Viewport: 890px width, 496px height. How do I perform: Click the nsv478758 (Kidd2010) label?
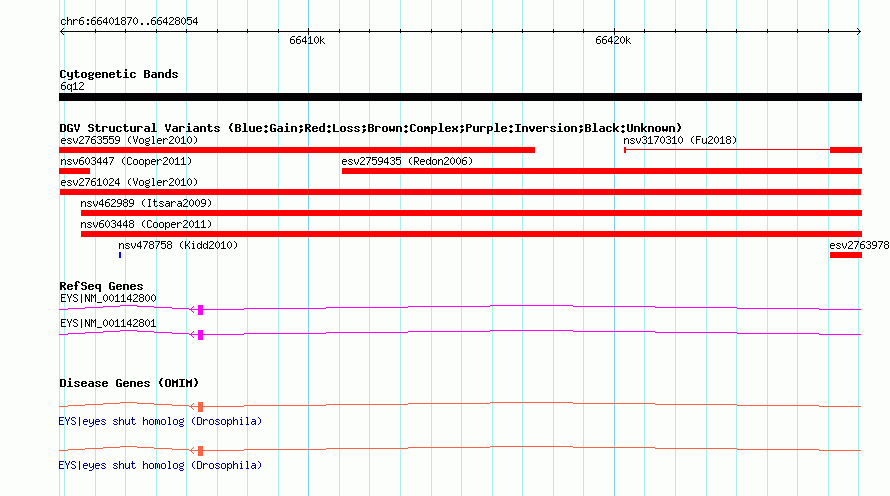178,245
